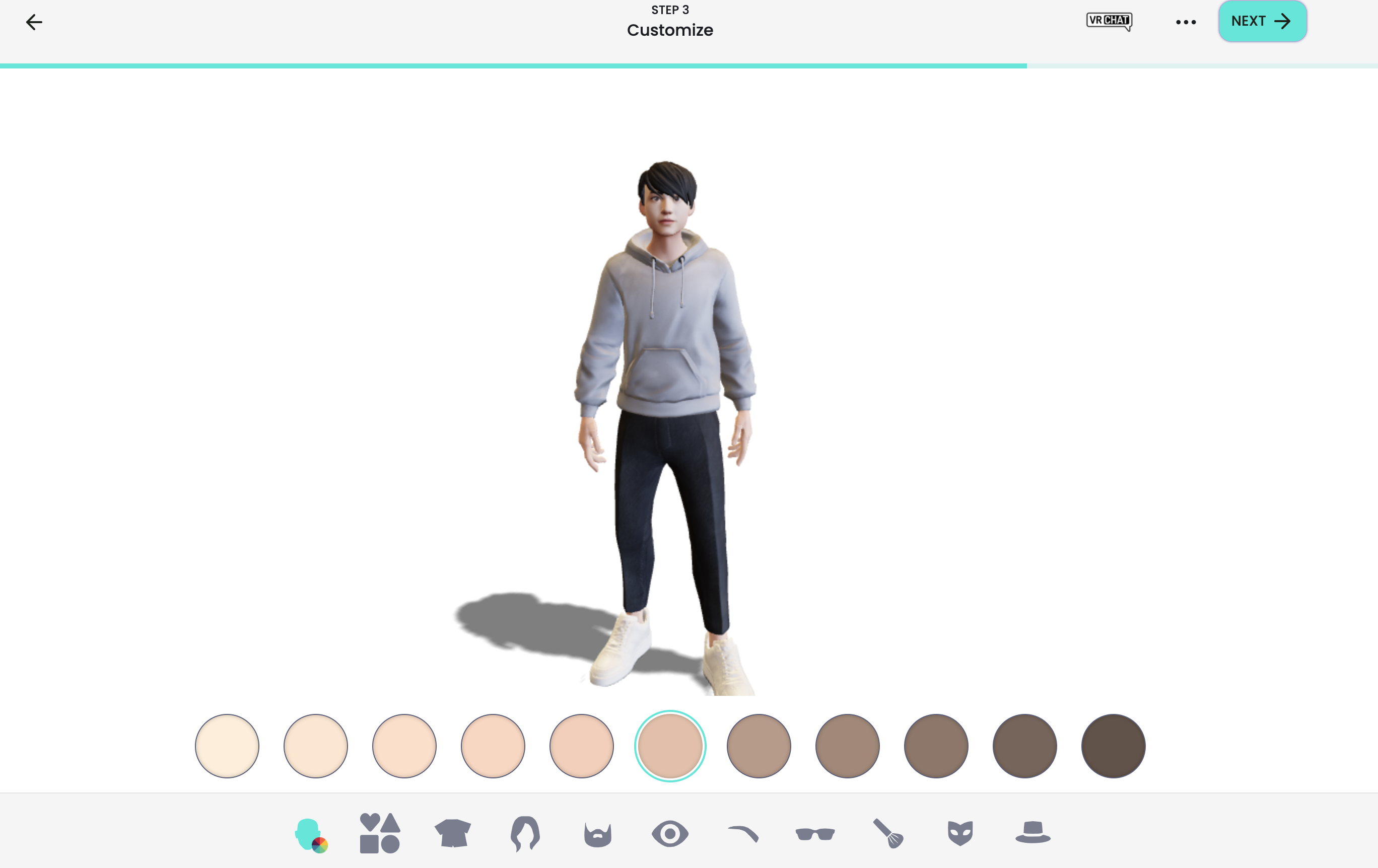Choose the second lightest skin tone swatch
The width and height of the screenshot is (1378, 868).
316,746
